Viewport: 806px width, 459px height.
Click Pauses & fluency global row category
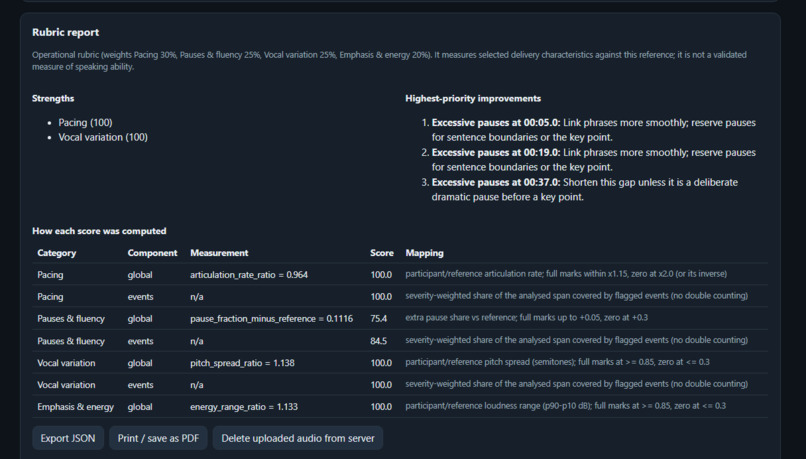click(x=71, y=319)
